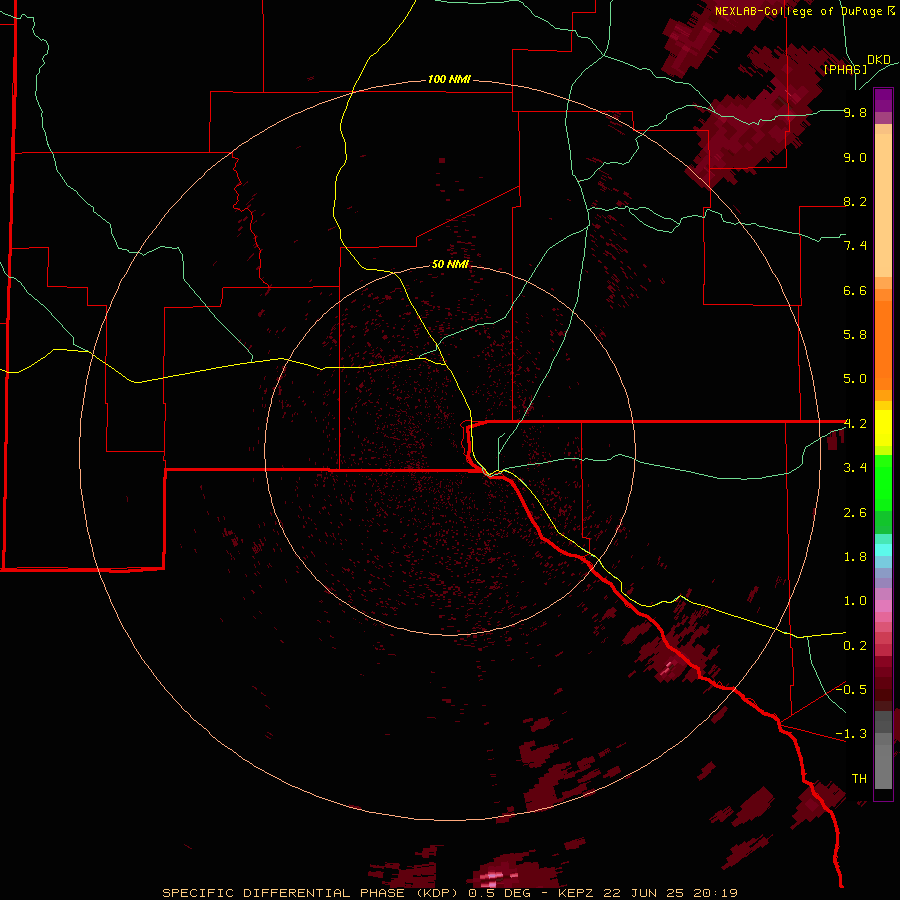900x900 pixels.
Task: Click the 9.0 value on the color scale
Action: (855, 158)
